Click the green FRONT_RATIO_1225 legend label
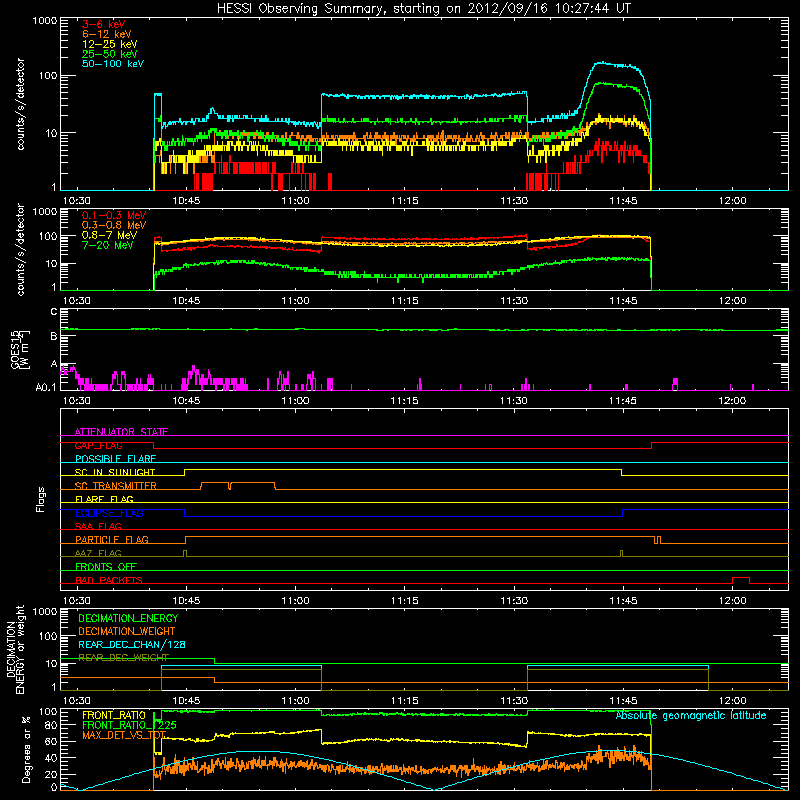Viewport: 800px width, 800px height. pyautogui.click(x=129, y=725)
